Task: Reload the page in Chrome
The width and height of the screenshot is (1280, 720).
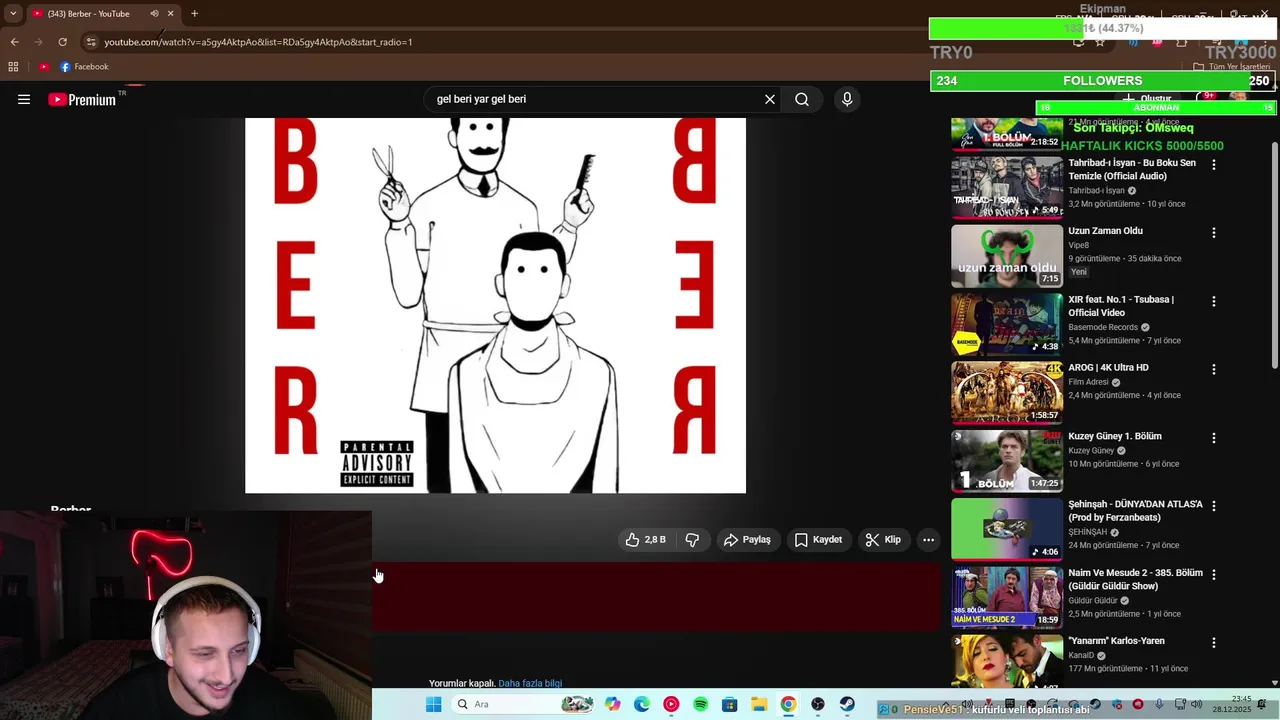Action: (62, 42)
